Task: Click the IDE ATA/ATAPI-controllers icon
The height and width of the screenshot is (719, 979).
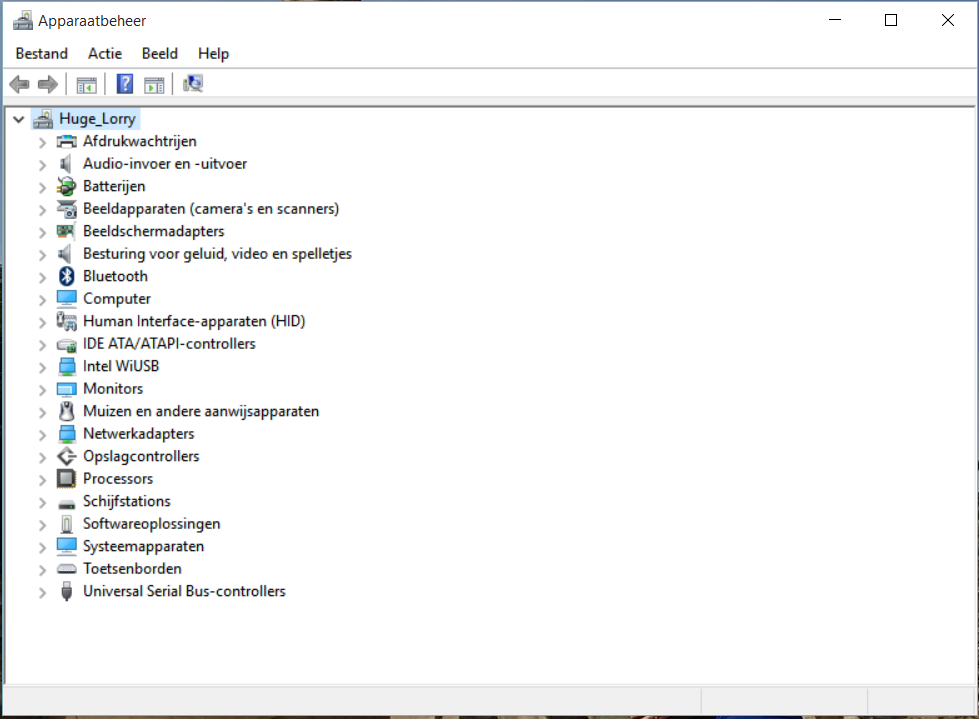Action: tap(67, 345)
